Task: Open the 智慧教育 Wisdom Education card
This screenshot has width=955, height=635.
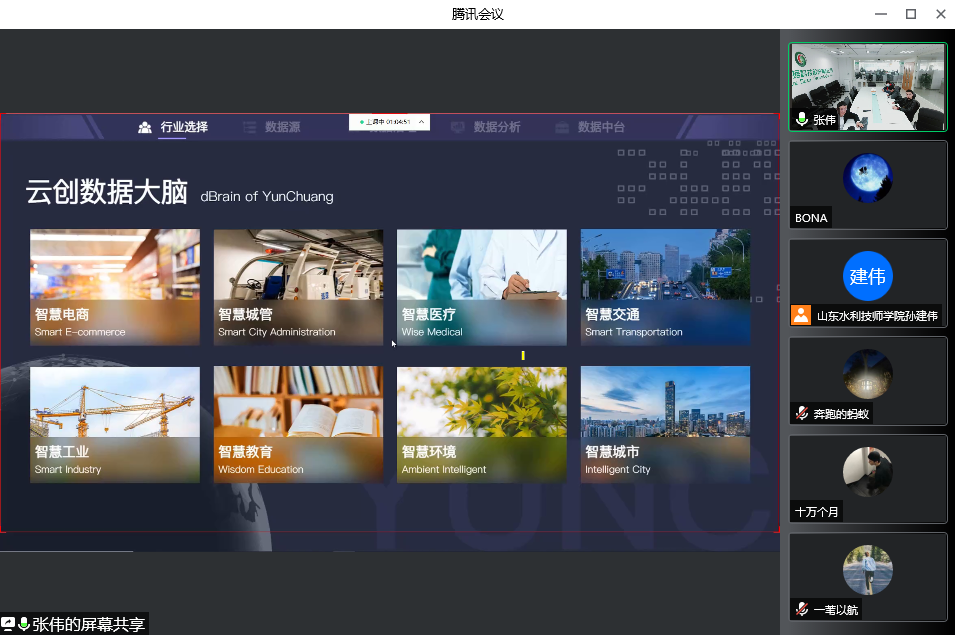Action: click(298, 424)
